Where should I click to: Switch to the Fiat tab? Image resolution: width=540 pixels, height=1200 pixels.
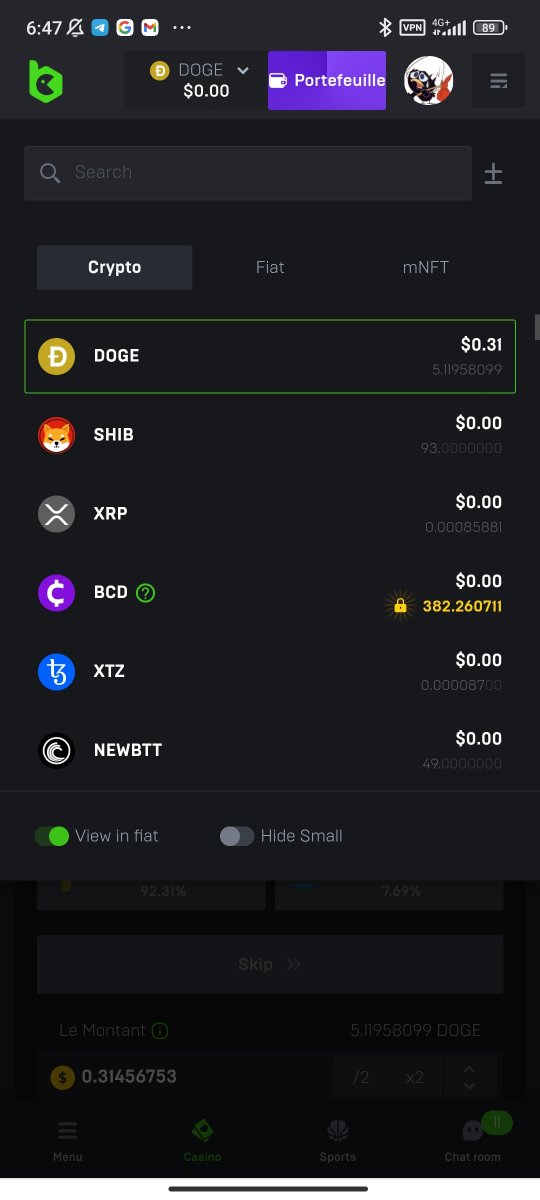tap(270, 267)
